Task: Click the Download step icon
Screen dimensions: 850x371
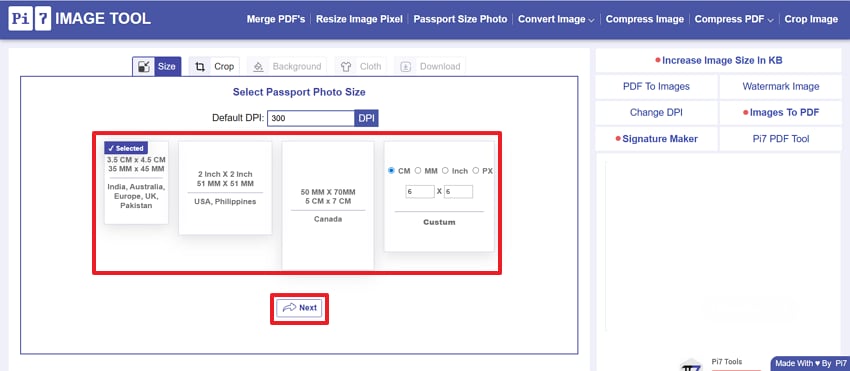Action: (405, 67)
